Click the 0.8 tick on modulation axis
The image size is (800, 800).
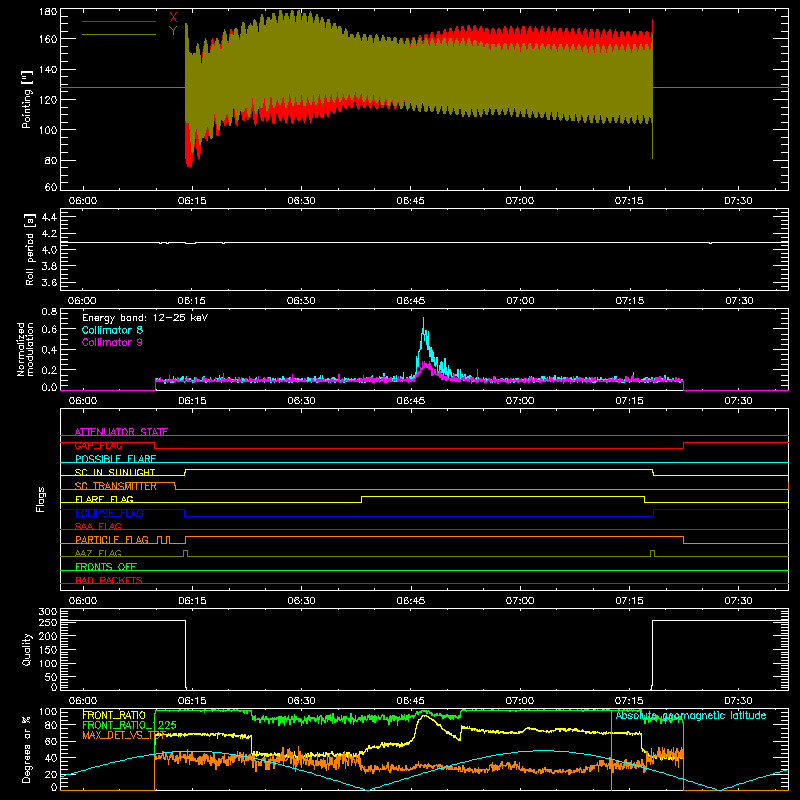click(x=49, y=312)
